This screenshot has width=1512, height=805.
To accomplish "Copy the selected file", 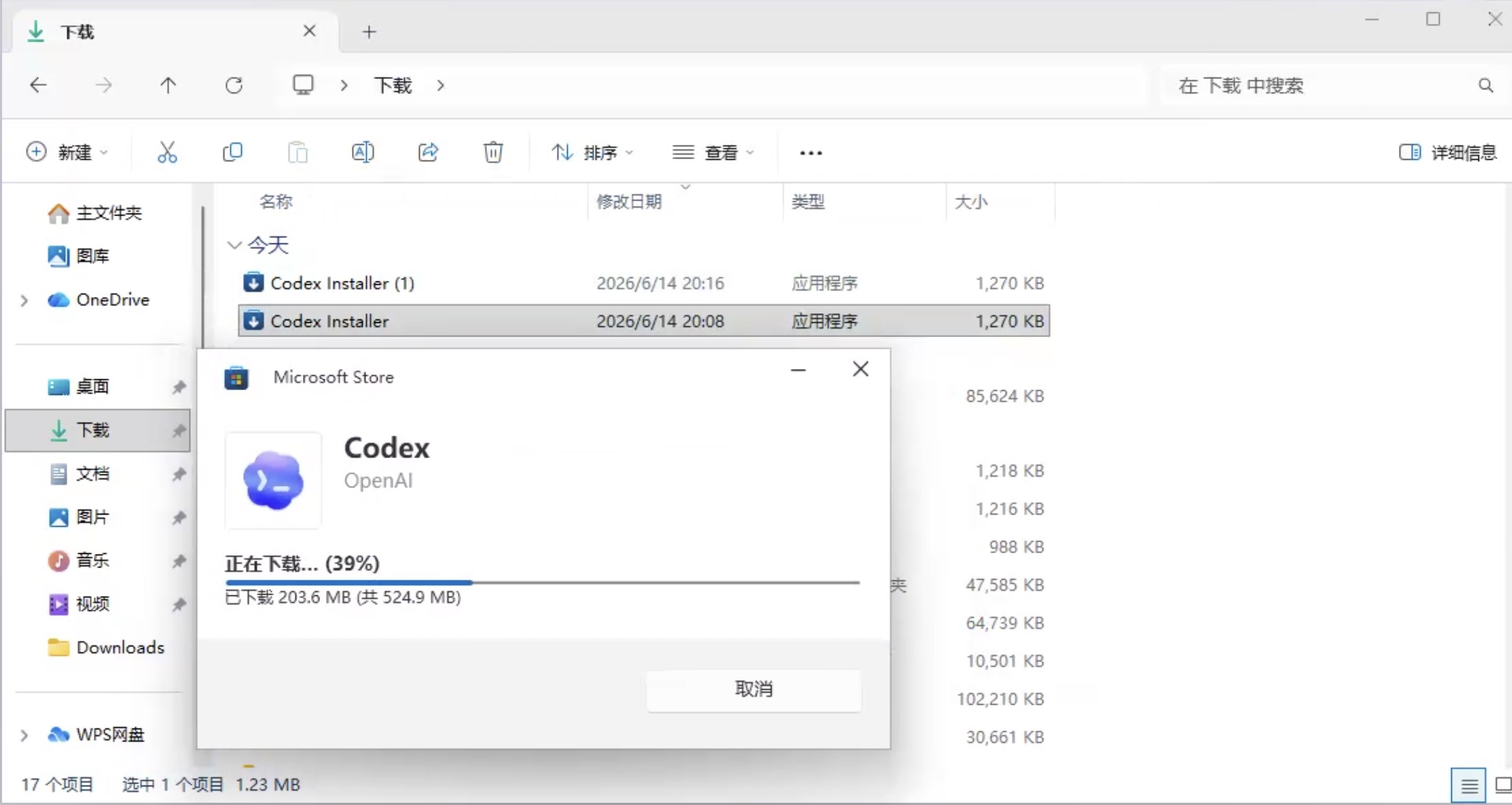I will 232,153.
